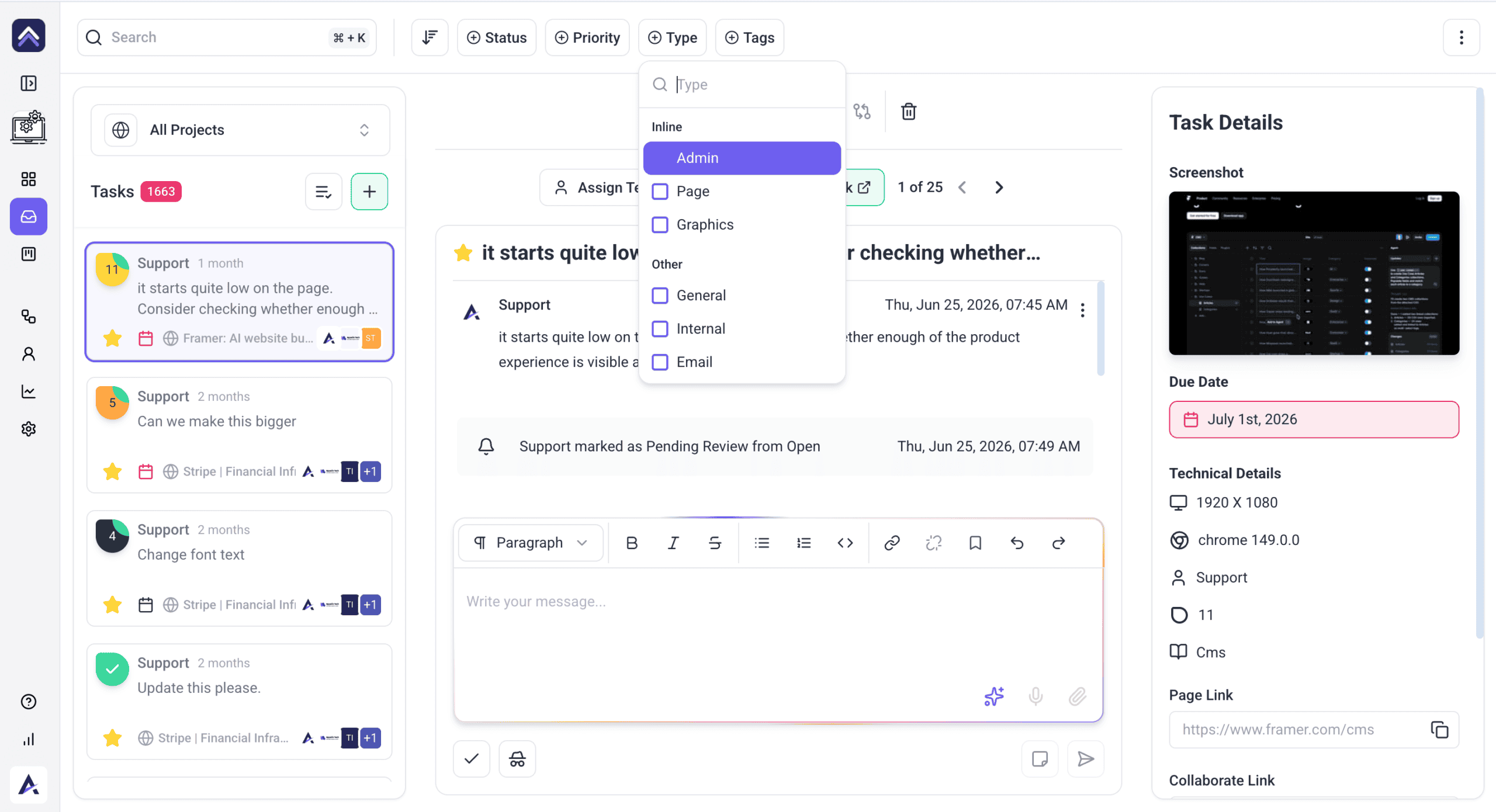Click the microphone icon in editor
The image size is (1496, 812).
[x=1036, y=696]
